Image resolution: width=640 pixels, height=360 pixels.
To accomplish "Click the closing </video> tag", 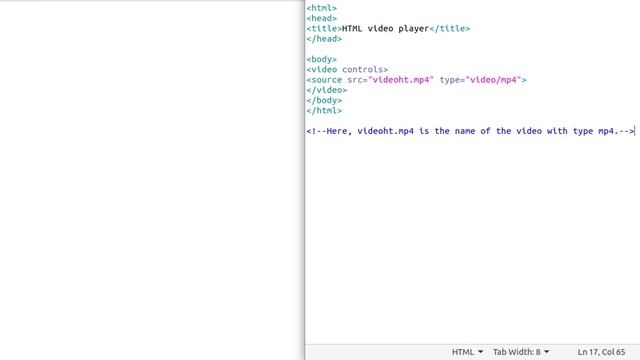I will (x=327, y=90).
